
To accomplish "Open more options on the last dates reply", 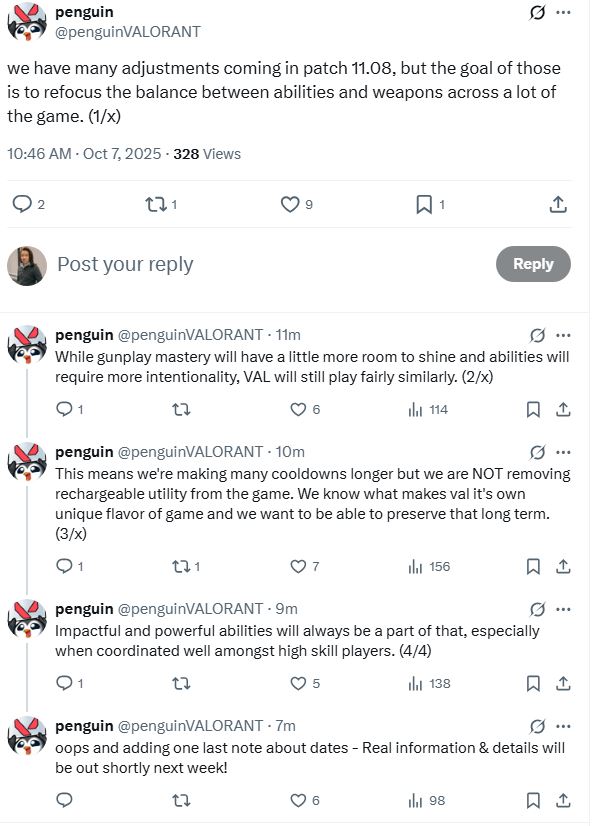I will pyautogui.click(x=563, y=726).
